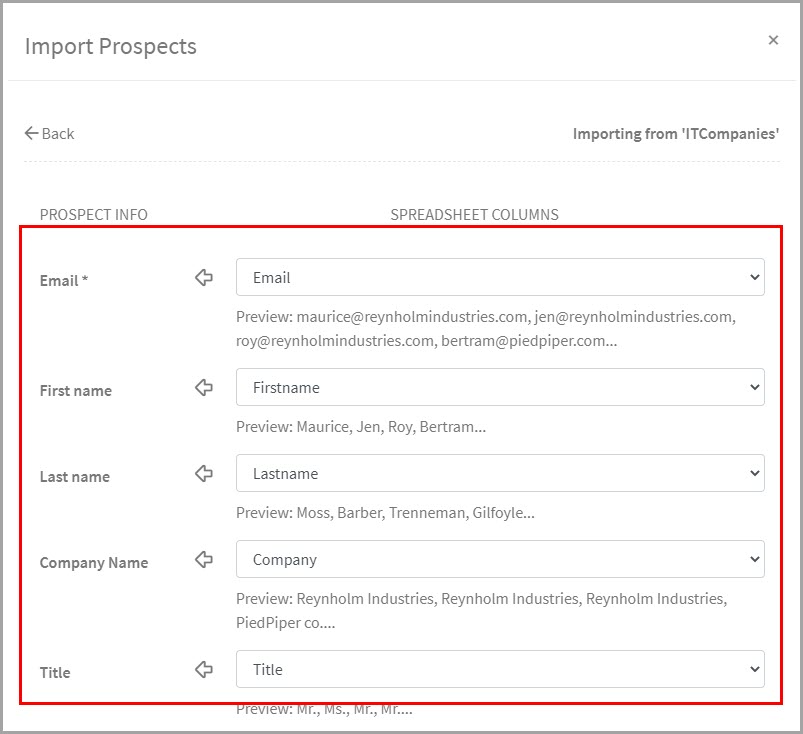Click the arrow icon beside Company Name

pyautogui.click(x=204, y=560)
